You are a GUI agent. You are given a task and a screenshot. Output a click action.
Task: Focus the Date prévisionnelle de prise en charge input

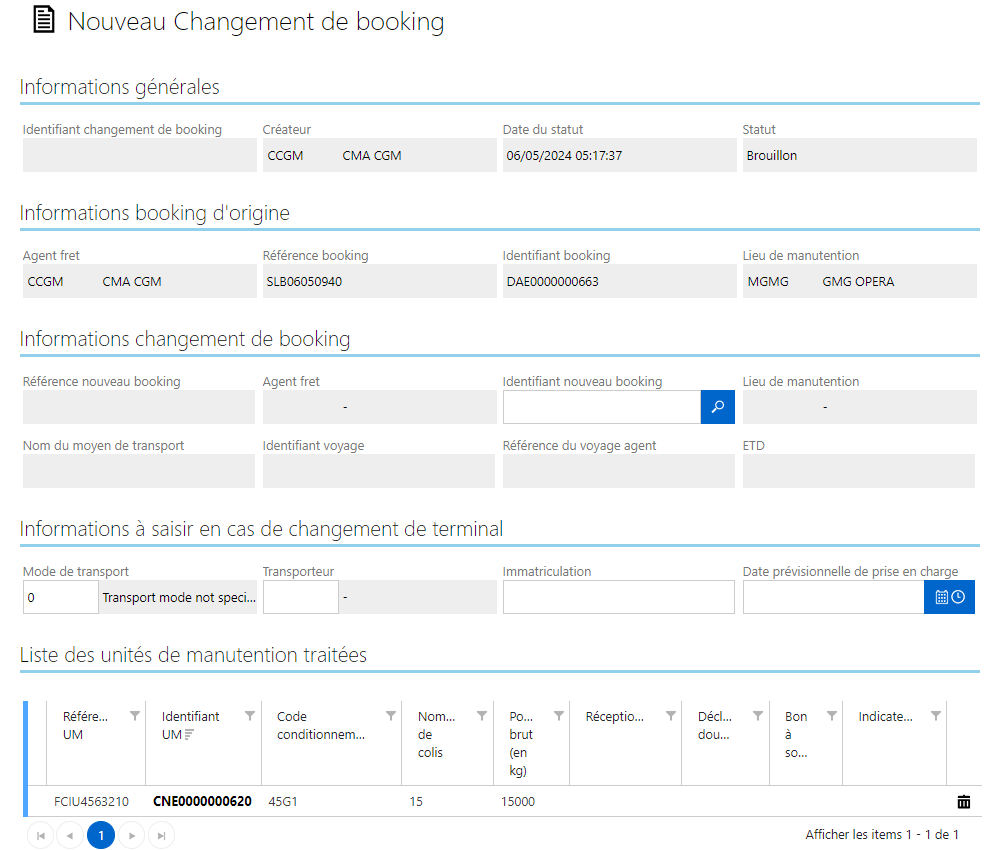click(x=833, y=597)
